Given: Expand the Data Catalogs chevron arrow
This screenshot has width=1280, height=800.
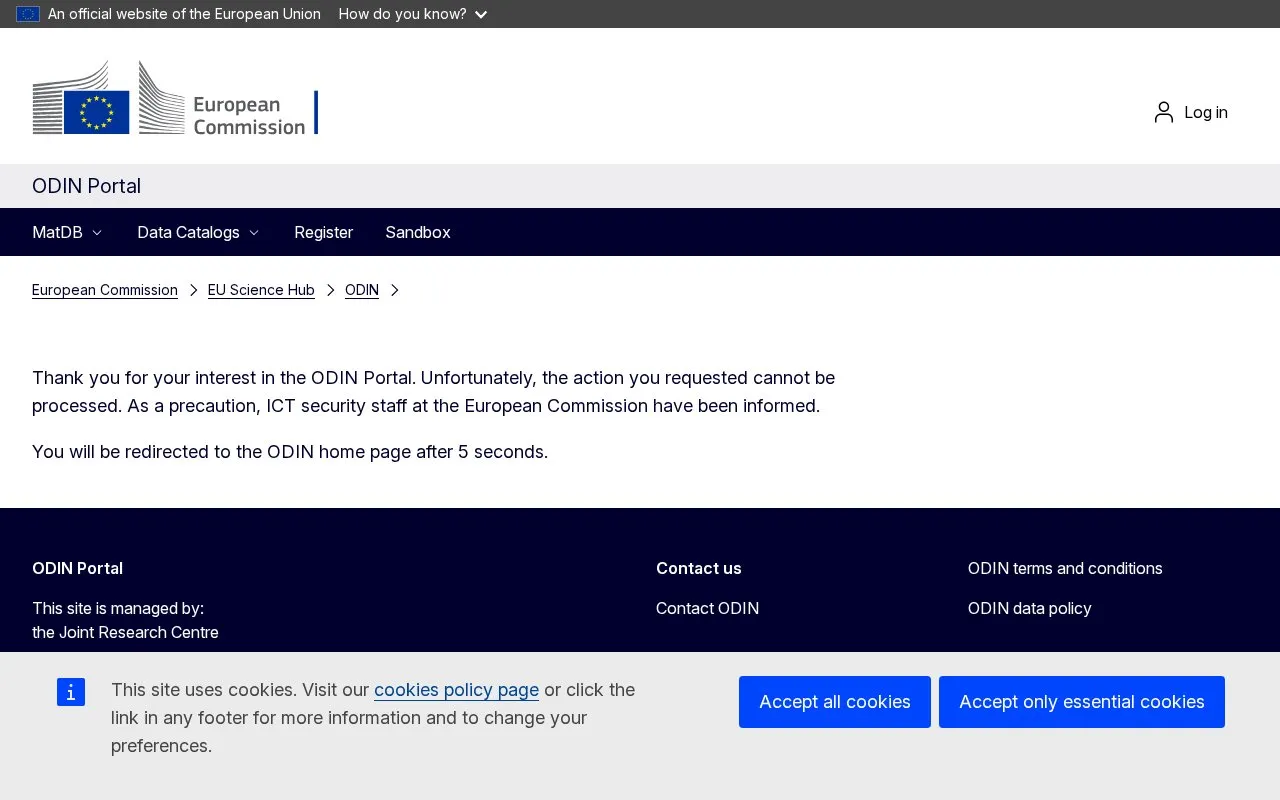Looking at the screenshot, I should click(254, 232).
